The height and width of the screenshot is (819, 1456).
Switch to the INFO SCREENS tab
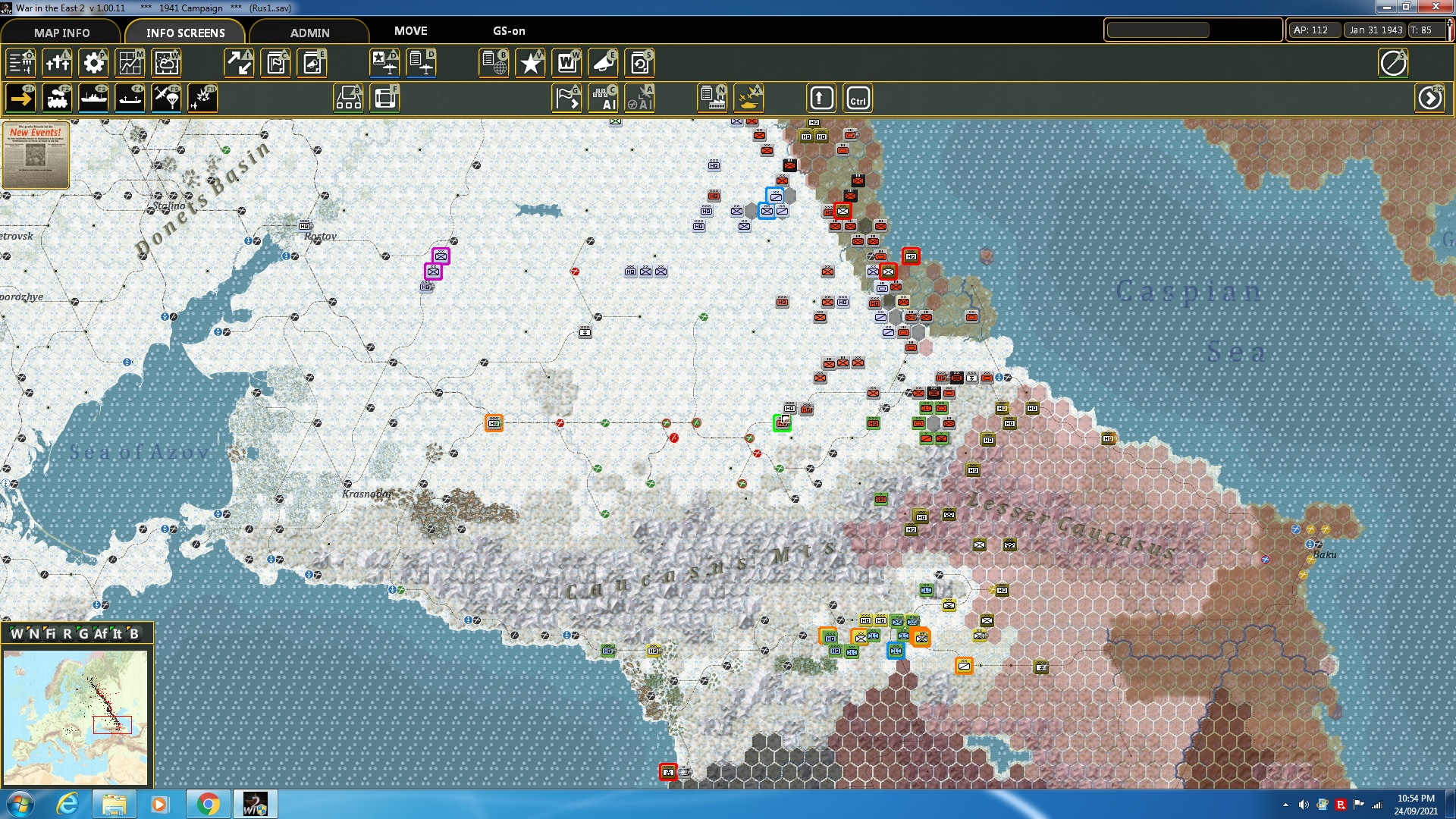185,33
